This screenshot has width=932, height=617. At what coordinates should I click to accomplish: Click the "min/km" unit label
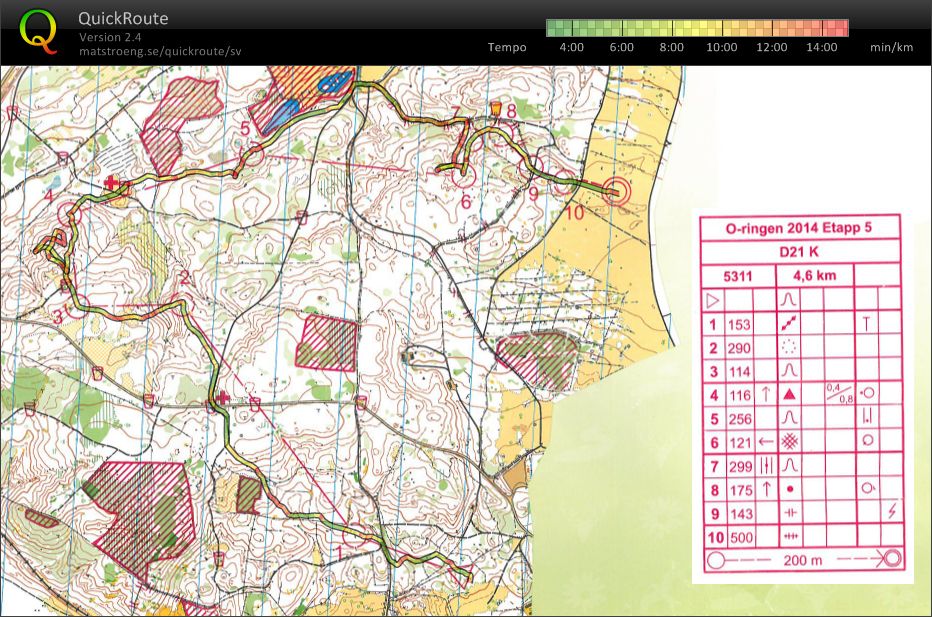pos(892,48)
